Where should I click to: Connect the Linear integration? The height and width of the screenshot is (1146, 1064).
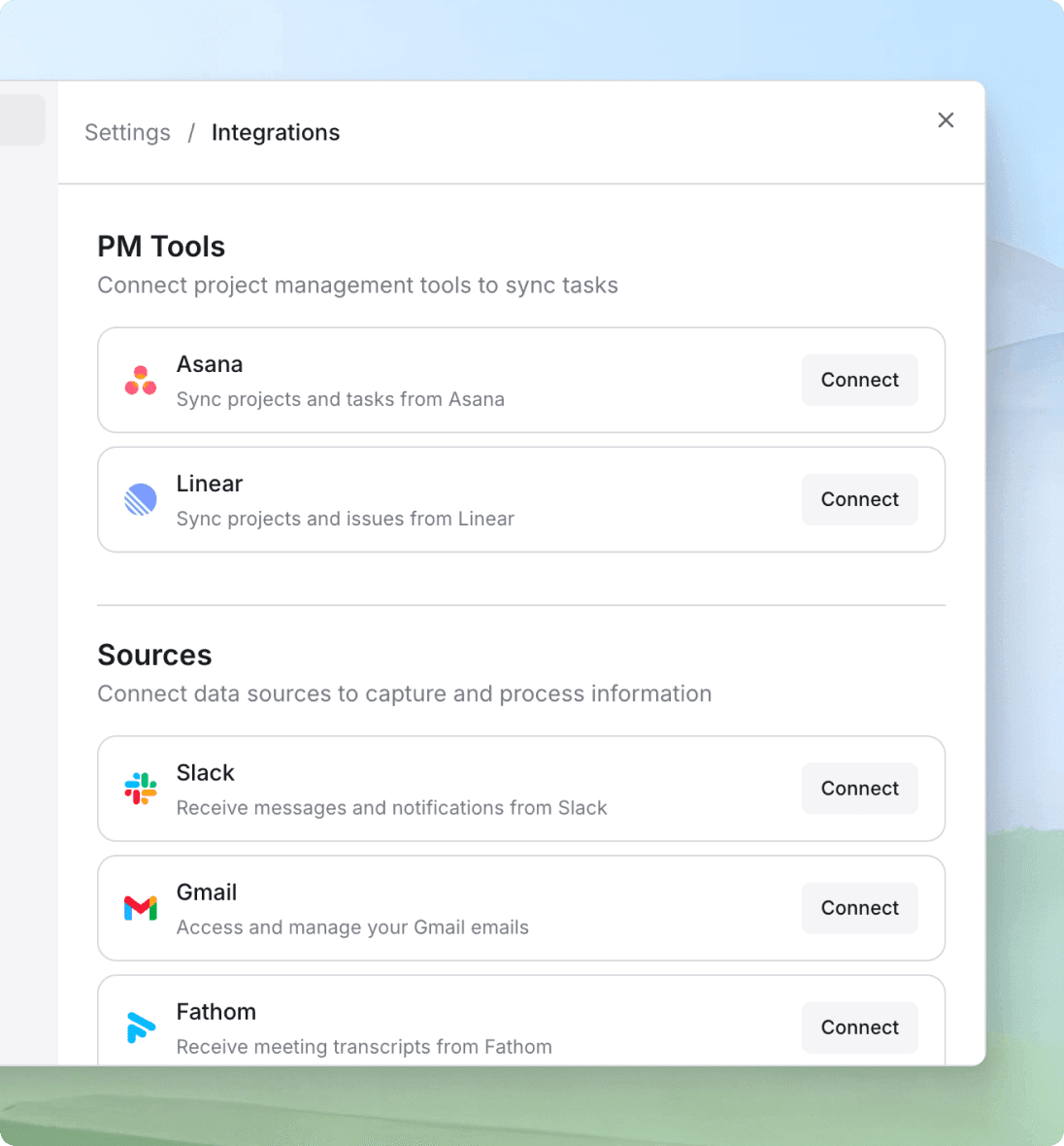859,499
